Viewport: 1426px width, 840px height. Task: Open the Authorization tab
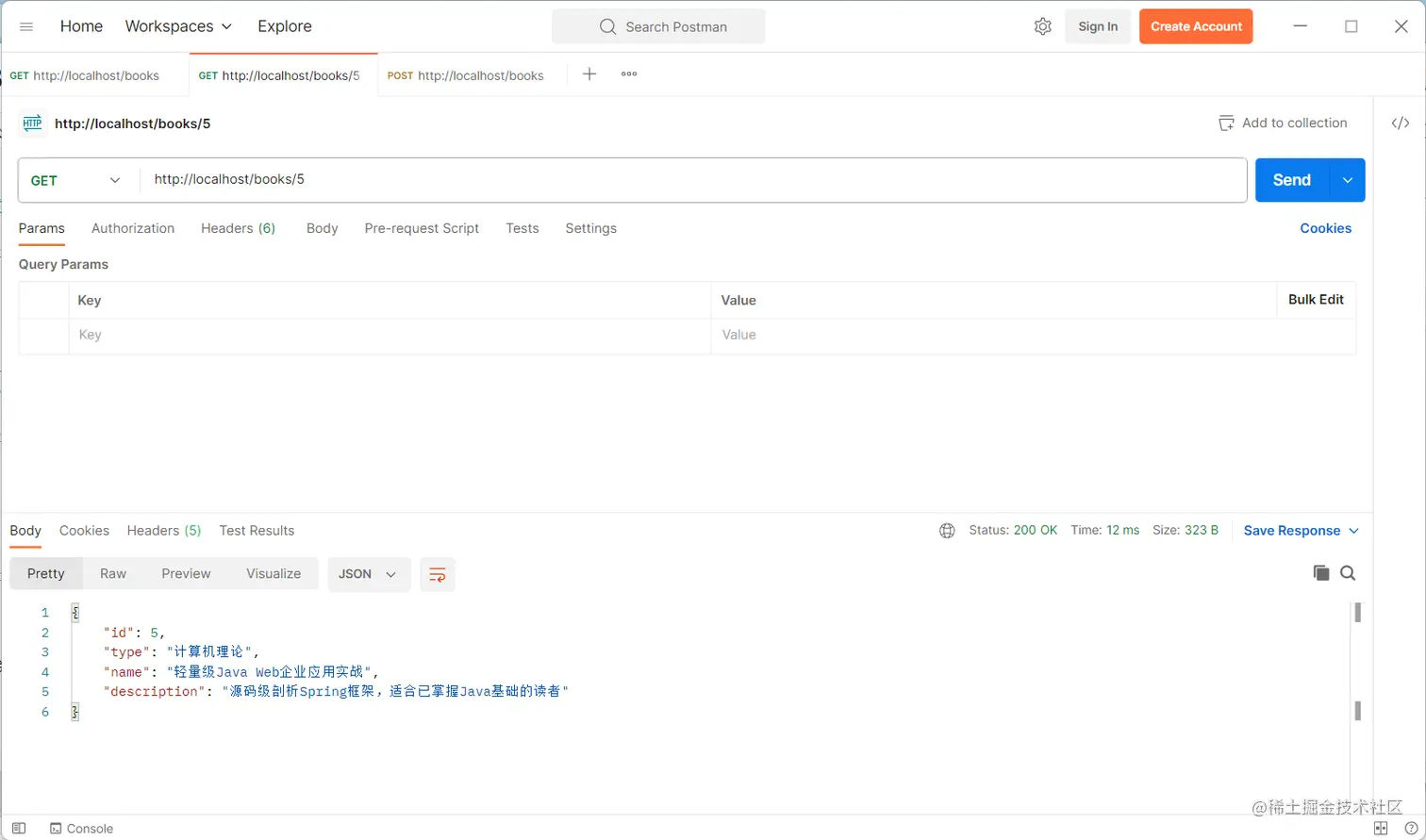coord(133,228)
